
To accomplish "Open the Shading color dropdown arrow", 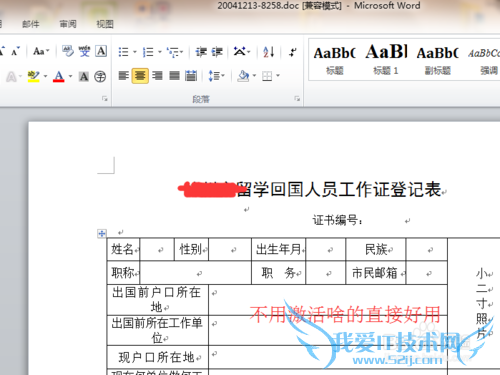I will point(254,76).
